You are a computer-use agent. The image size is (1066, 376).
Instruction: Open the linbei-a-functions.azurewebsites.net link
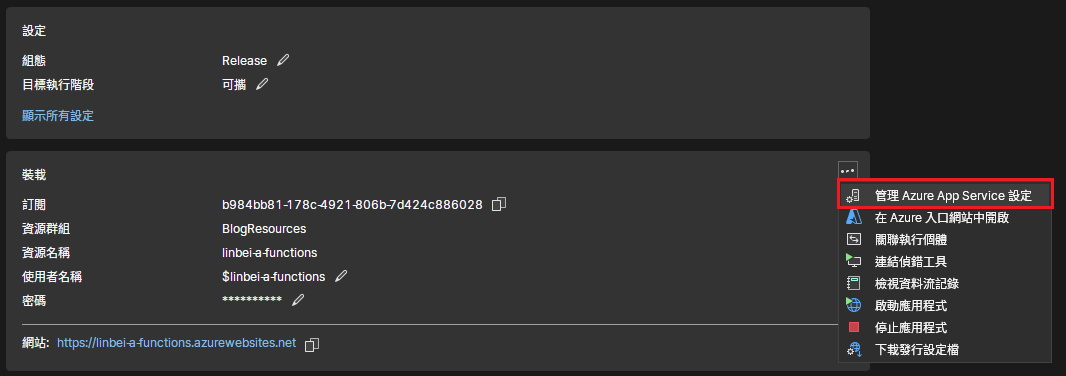pyautogui.click(x=177, y=343)
